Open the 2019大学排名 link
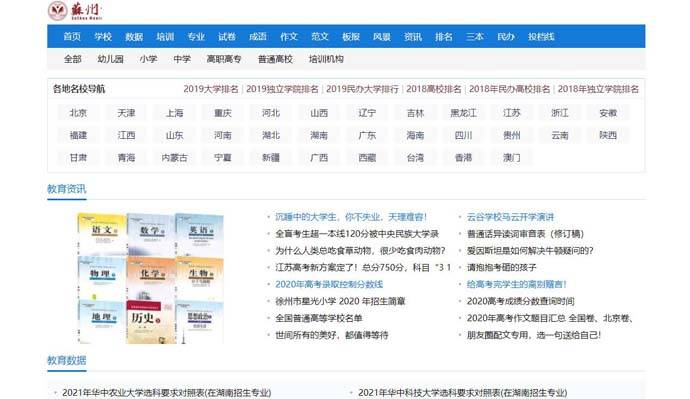The height and width of the screenshot is (399, 690). (211, 89)
